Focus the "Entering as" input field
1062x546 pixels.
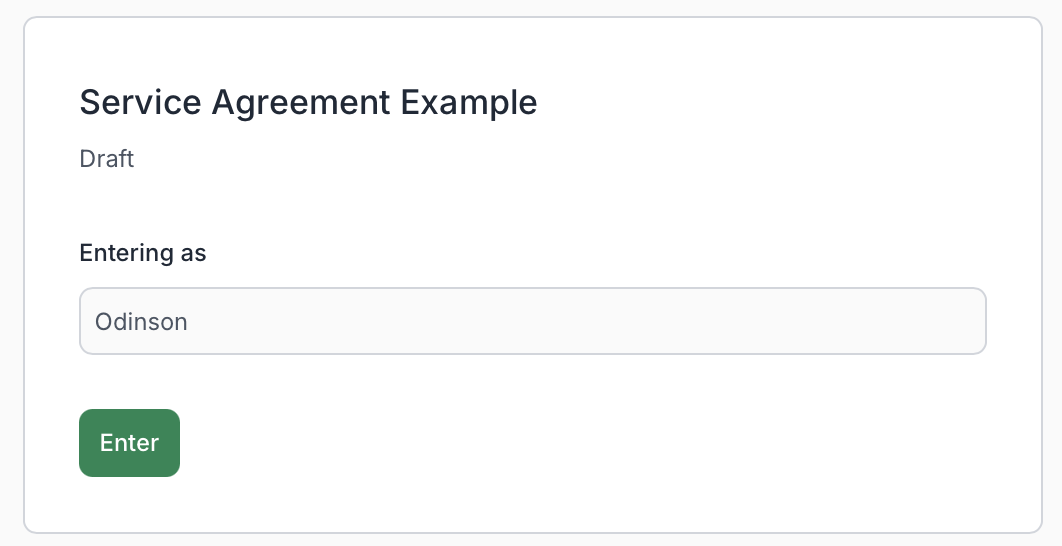point(532,321)
